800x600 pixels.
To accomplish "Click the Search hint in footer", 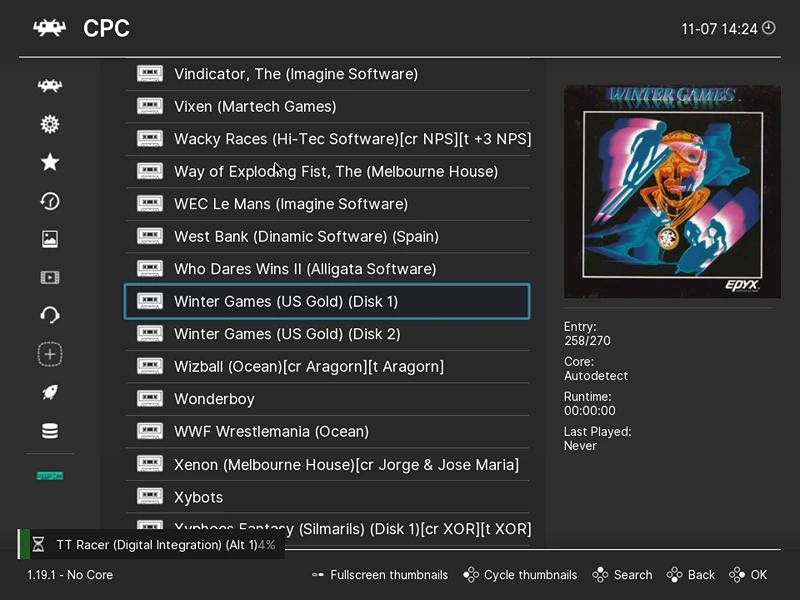I will (x=622, y=575).
